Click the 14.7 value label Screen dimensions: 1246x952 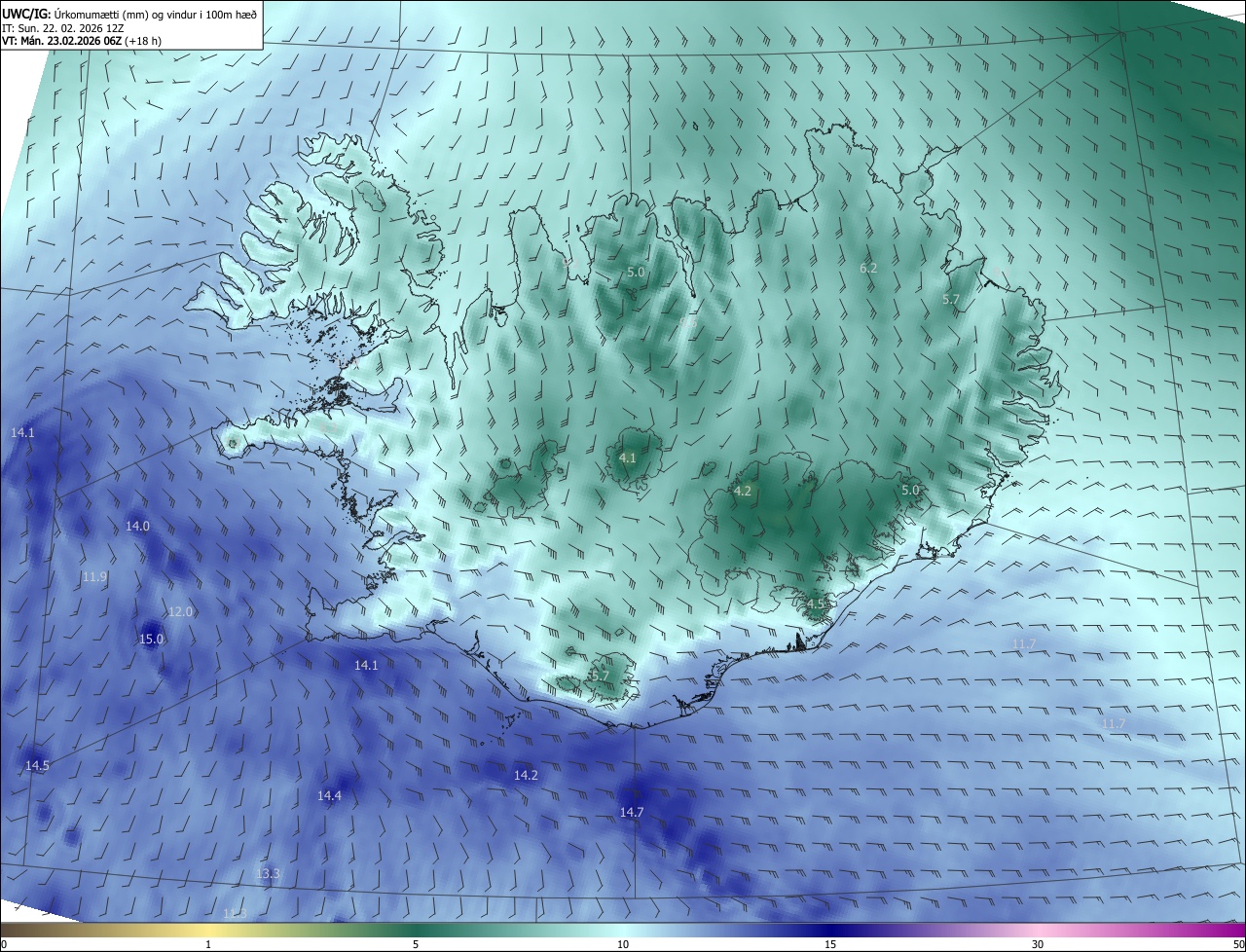pos(632,812)
